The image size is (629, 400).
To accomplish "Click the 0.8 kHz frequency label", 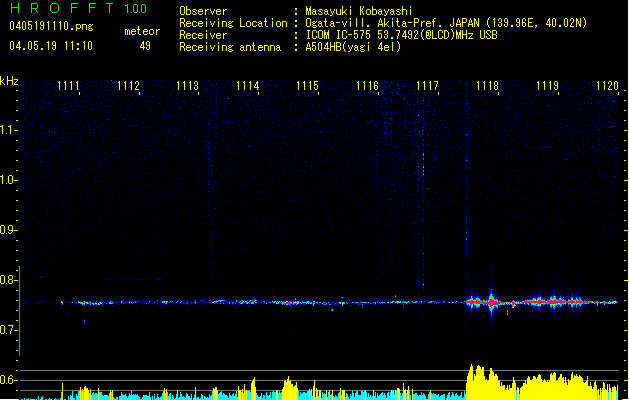I will point(8,280).
